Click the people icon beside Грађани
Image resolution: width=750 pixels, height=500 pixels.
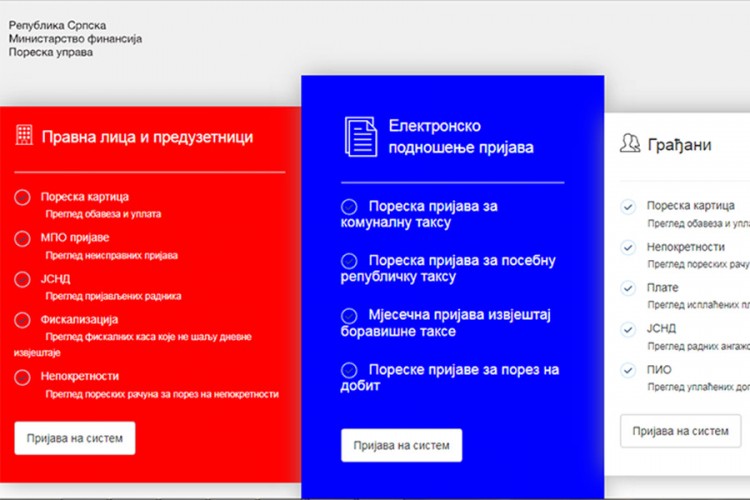click(629, 143)
